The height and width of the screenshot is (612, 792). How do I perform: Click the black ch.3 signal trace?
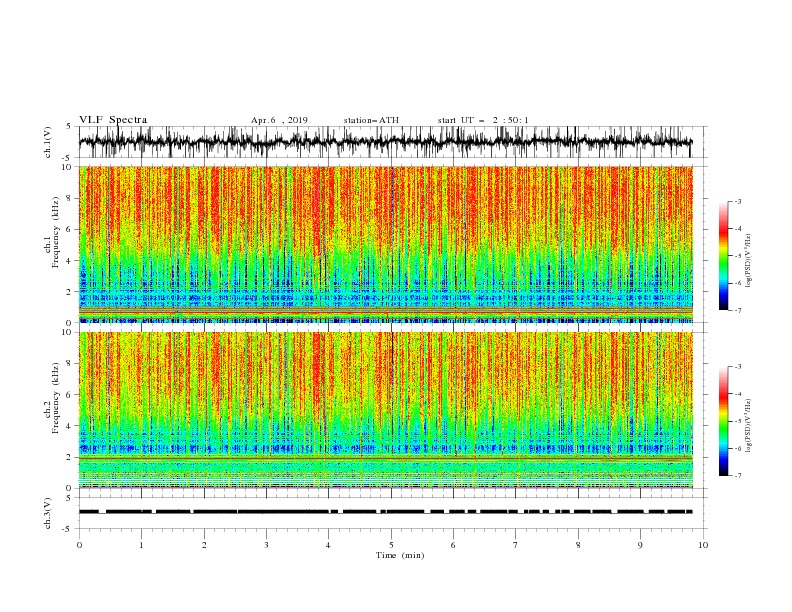click(x=386, y=512)
